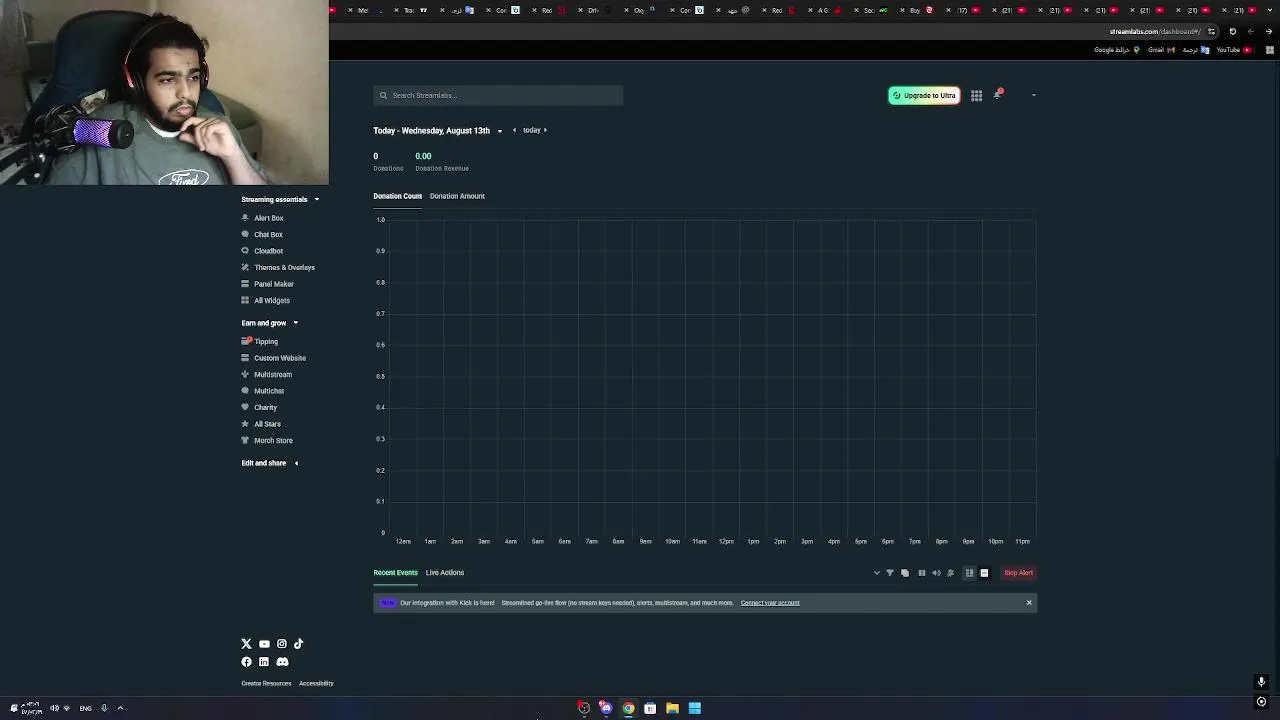Click the Skip Alert button

point(1018,573)
